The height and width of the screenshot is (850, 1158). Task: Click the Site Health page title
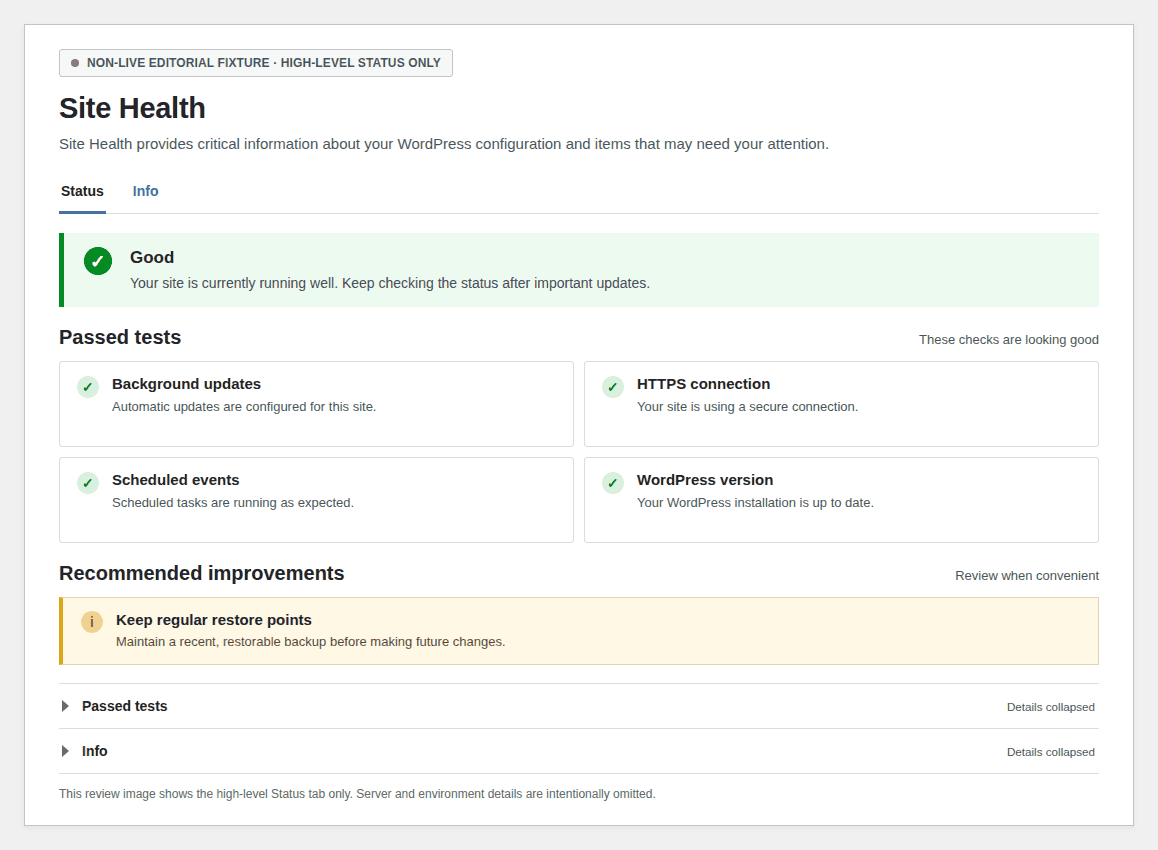[x=132, y=108]
